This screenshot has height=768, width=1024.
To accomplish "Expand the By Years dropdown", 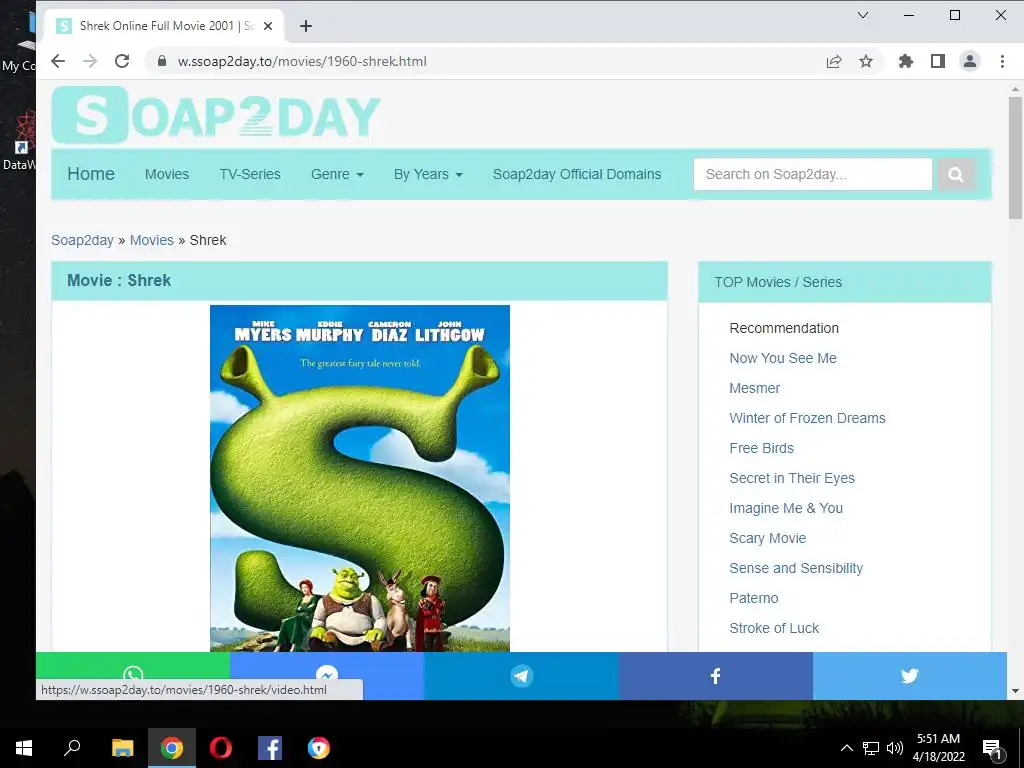I will coord(428,174).
